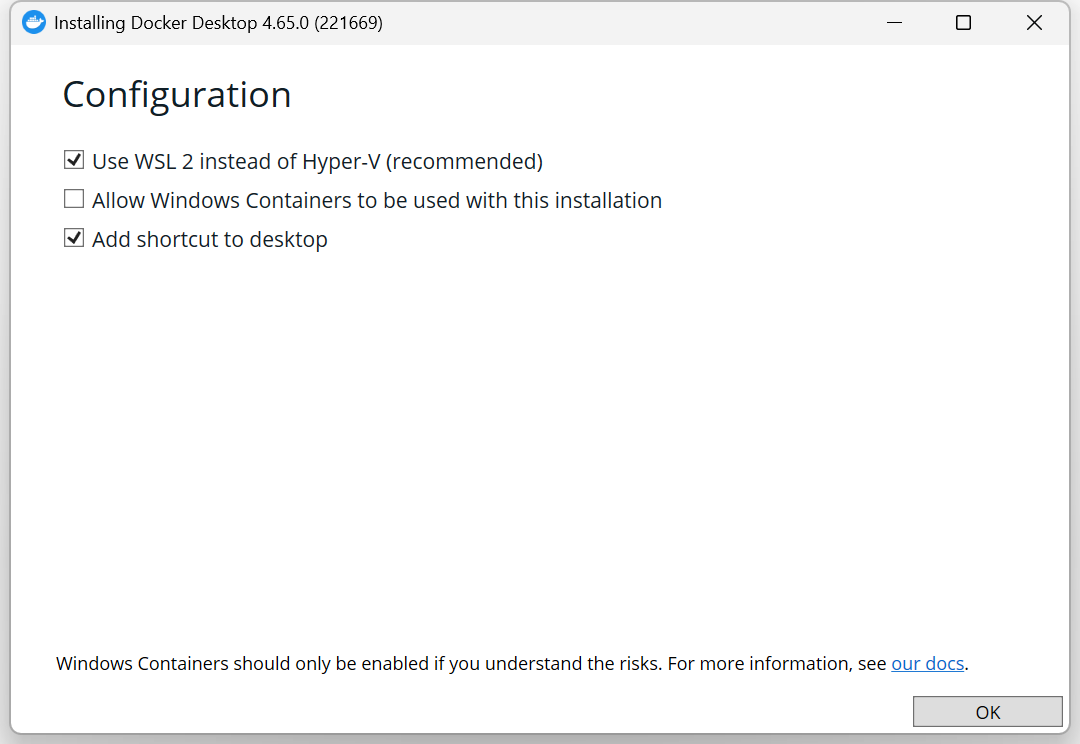Click the Docker whale icon in title bar
Viewport: 1080px width, 744px height.
[x=34, y=23]
